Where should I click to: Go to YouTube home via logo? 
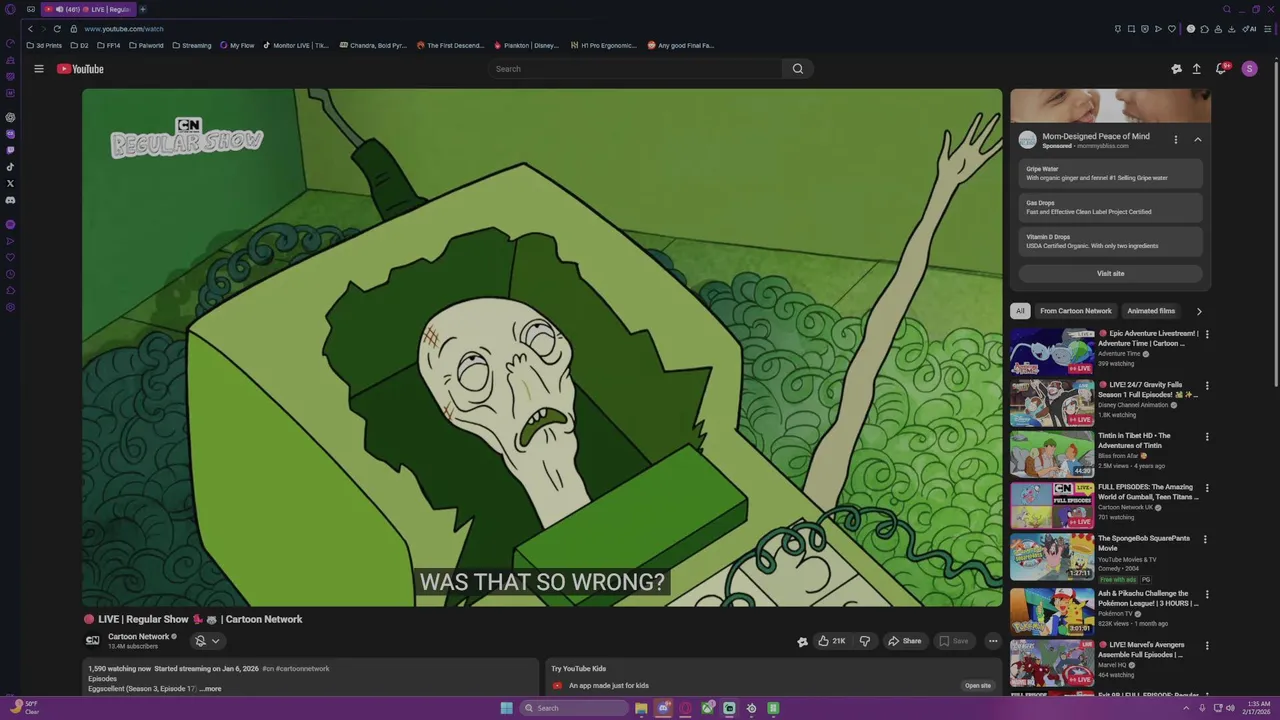(x=80, y=69)
